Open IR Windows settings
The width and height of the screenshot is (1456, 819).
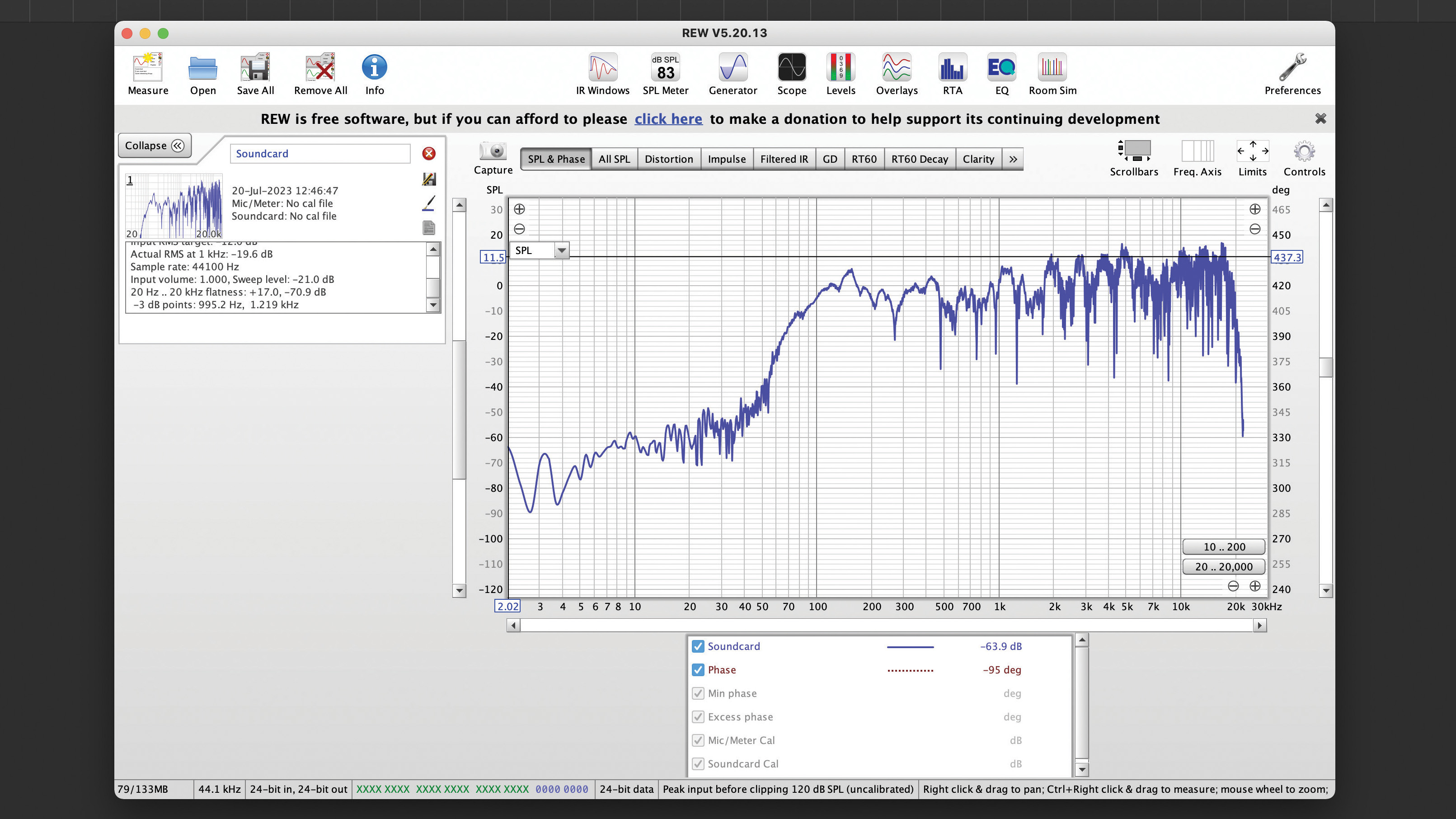[x=602, y=75]
